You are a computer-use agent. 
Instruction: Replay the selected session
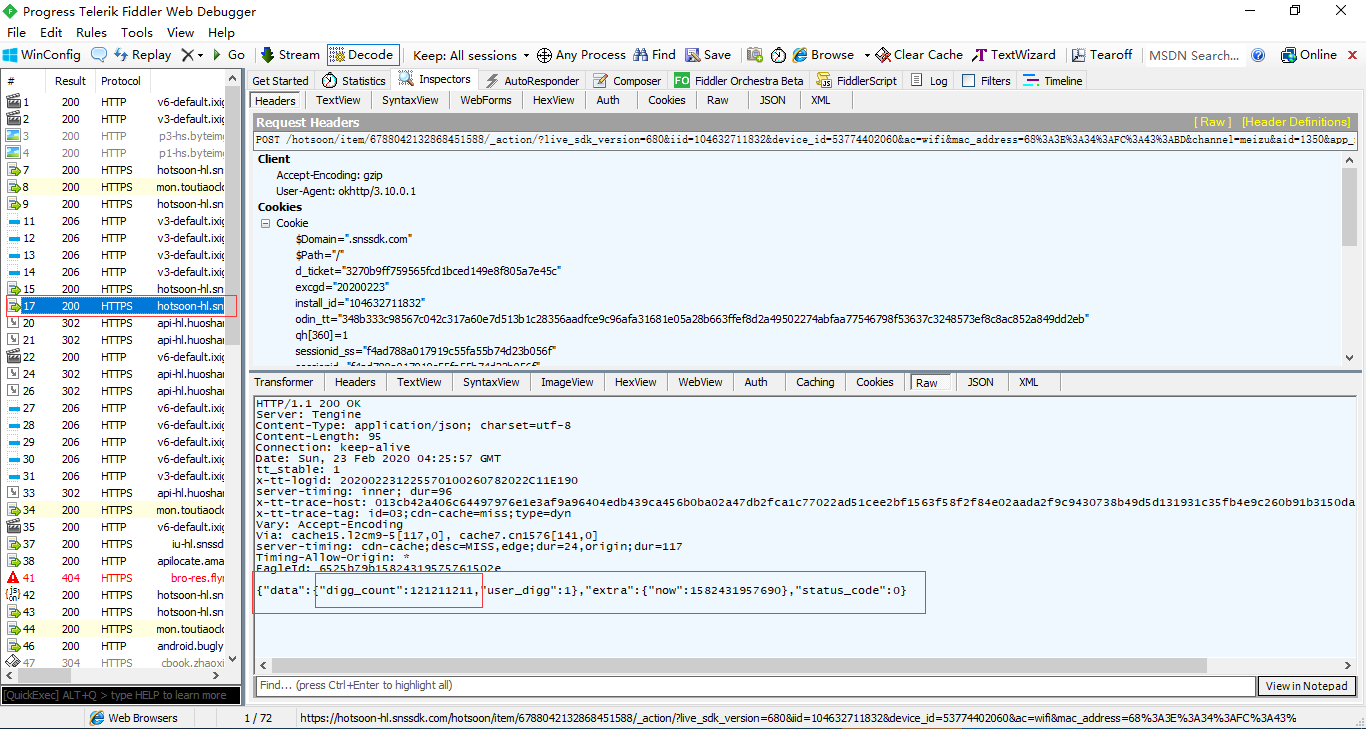pyautogui.click(x=142, y=55)
